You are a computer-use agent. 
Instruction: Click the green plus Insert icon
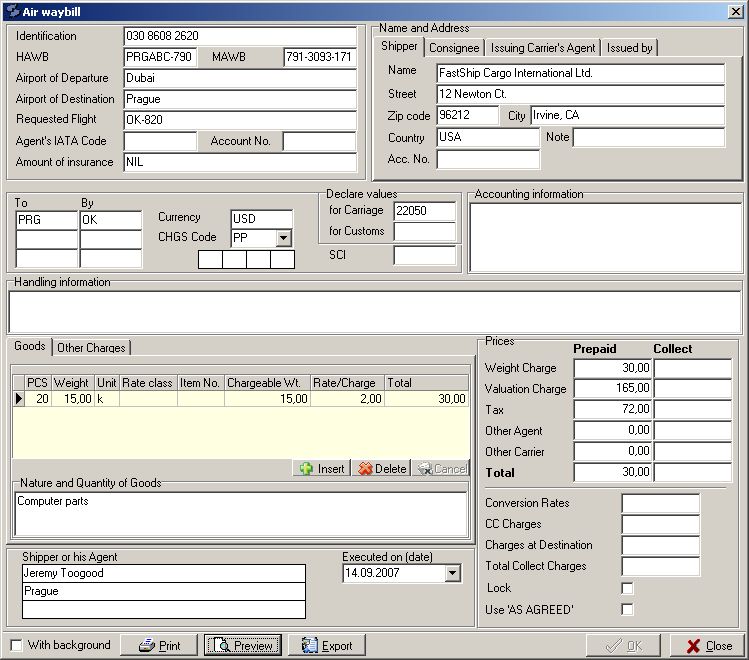coord(306,468)
